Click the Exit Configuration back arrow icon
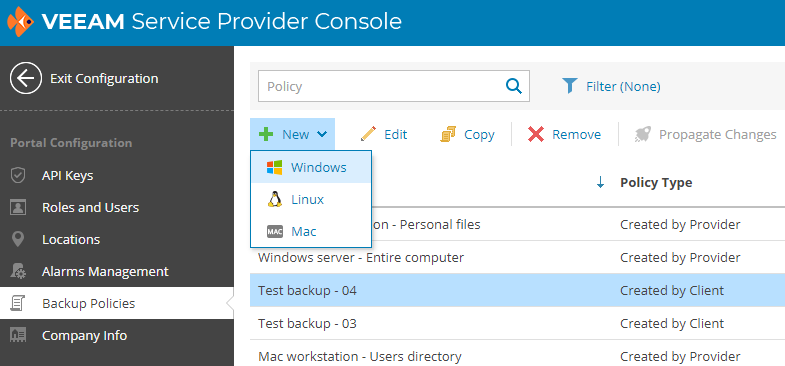Viewport: 785px width, 366px height. click(x=26, y=78)
